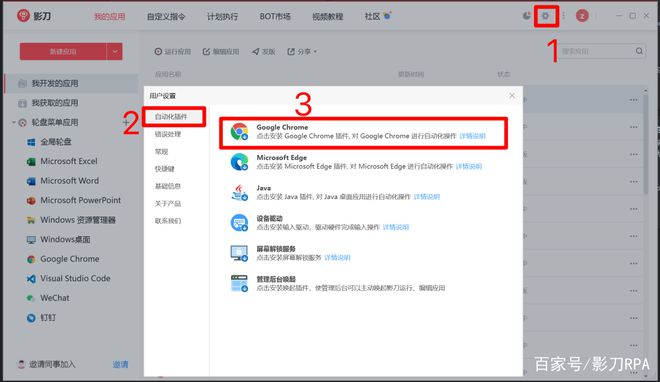Click the search magnifier icon
This screenshot has width=660, height=382.
coord(639,51)
